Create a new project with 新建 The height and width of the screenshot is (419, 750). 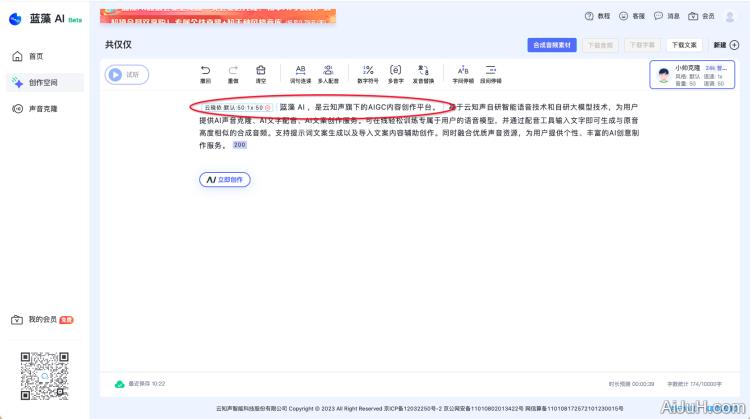point(725,45)
